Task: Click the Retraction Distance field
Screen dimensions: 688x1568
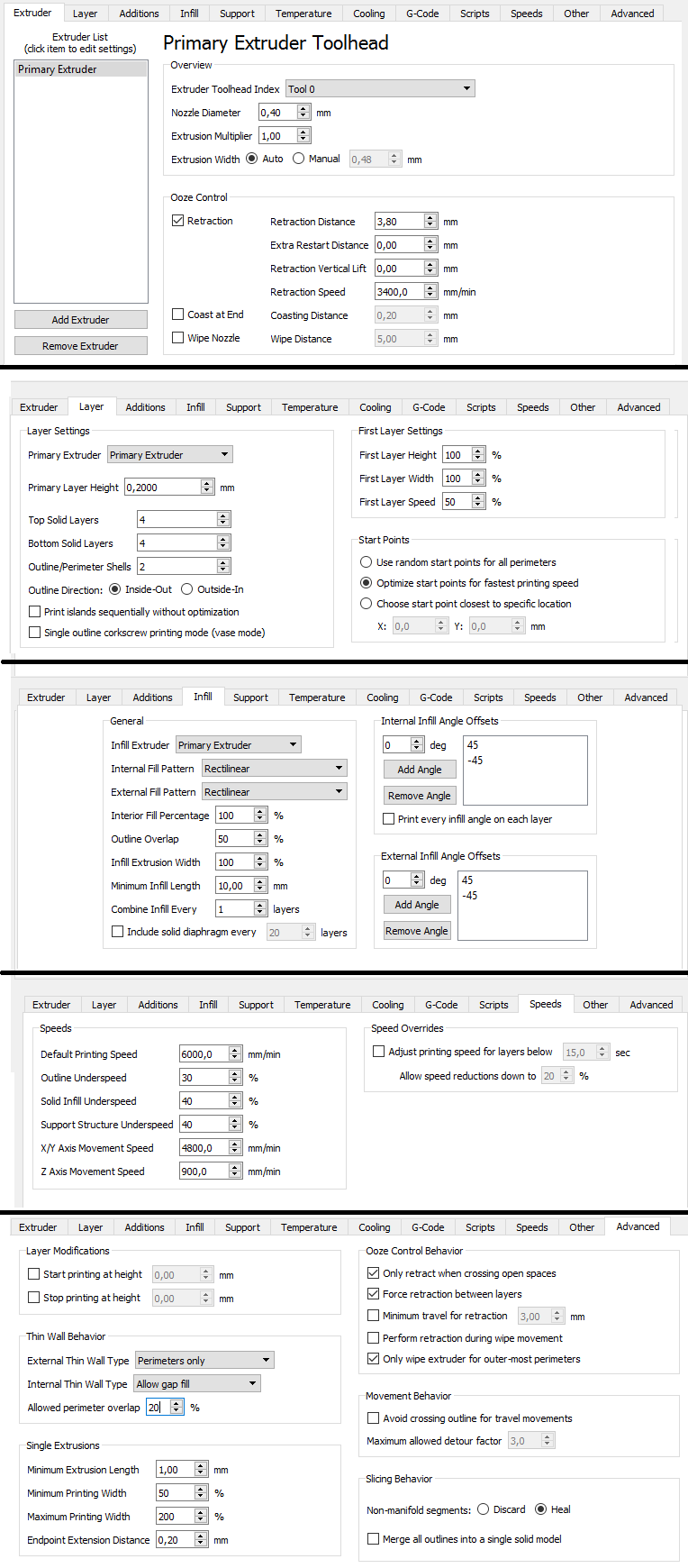Action: 399,222
